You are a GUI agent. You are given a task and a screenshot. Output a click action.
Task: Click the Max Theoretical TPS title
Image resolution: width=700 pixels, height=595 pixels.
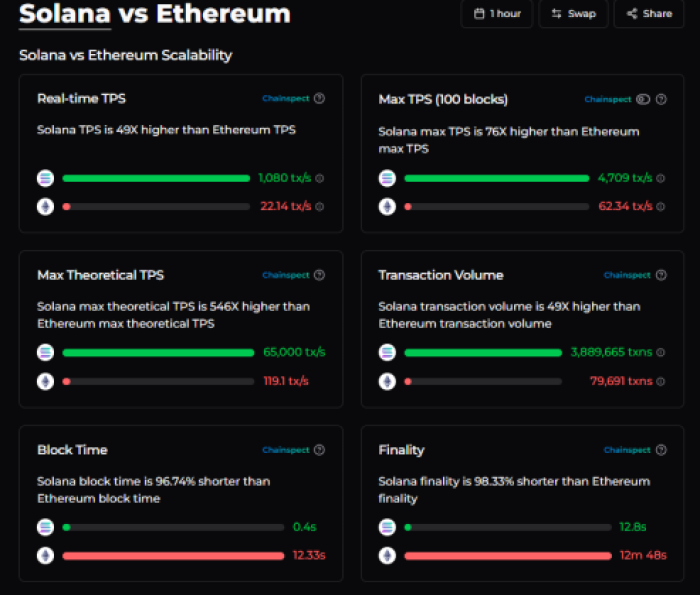click(100, 275)
